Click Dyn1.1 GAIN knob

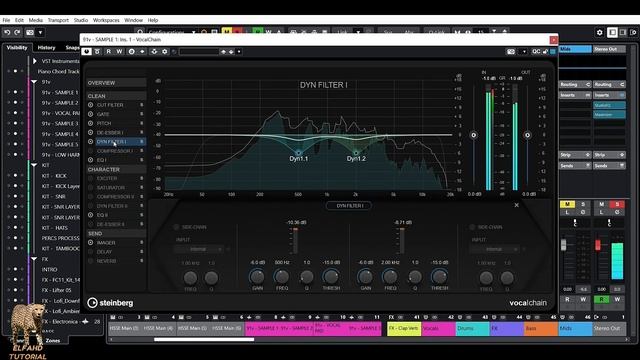point(257,277)
